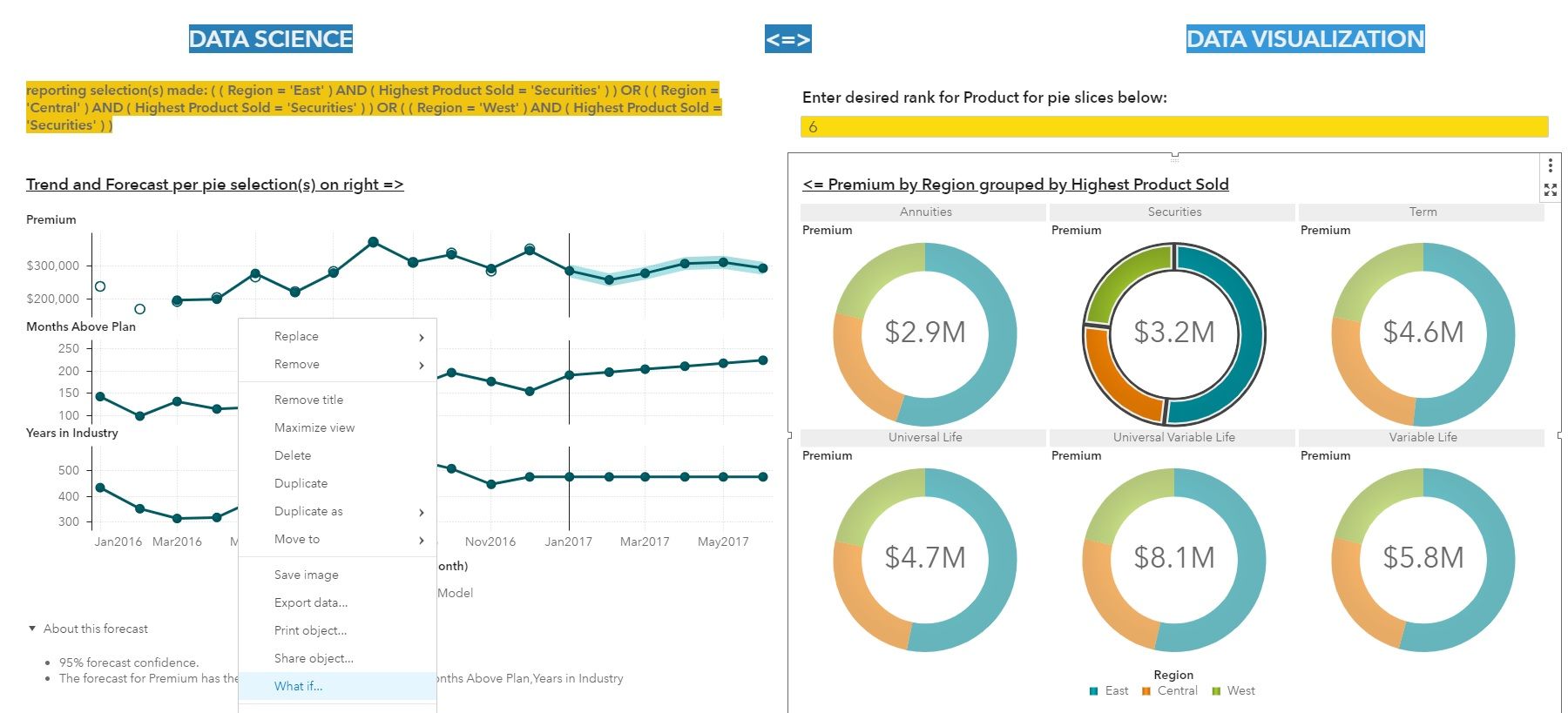The height and width of the screenshot is (713, 1568).
Task: Click the East legend color swatch
Action: point(1093,691)
